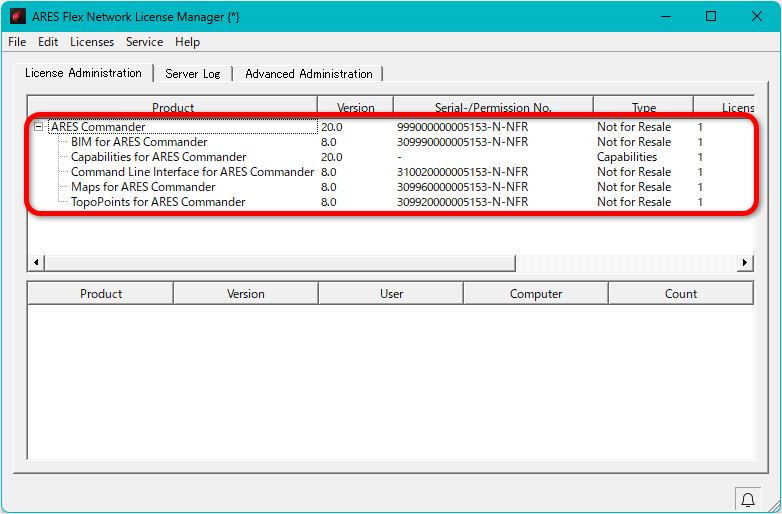Close the License Manager window
The image size is (782, 514).
(x=757, y=16)
